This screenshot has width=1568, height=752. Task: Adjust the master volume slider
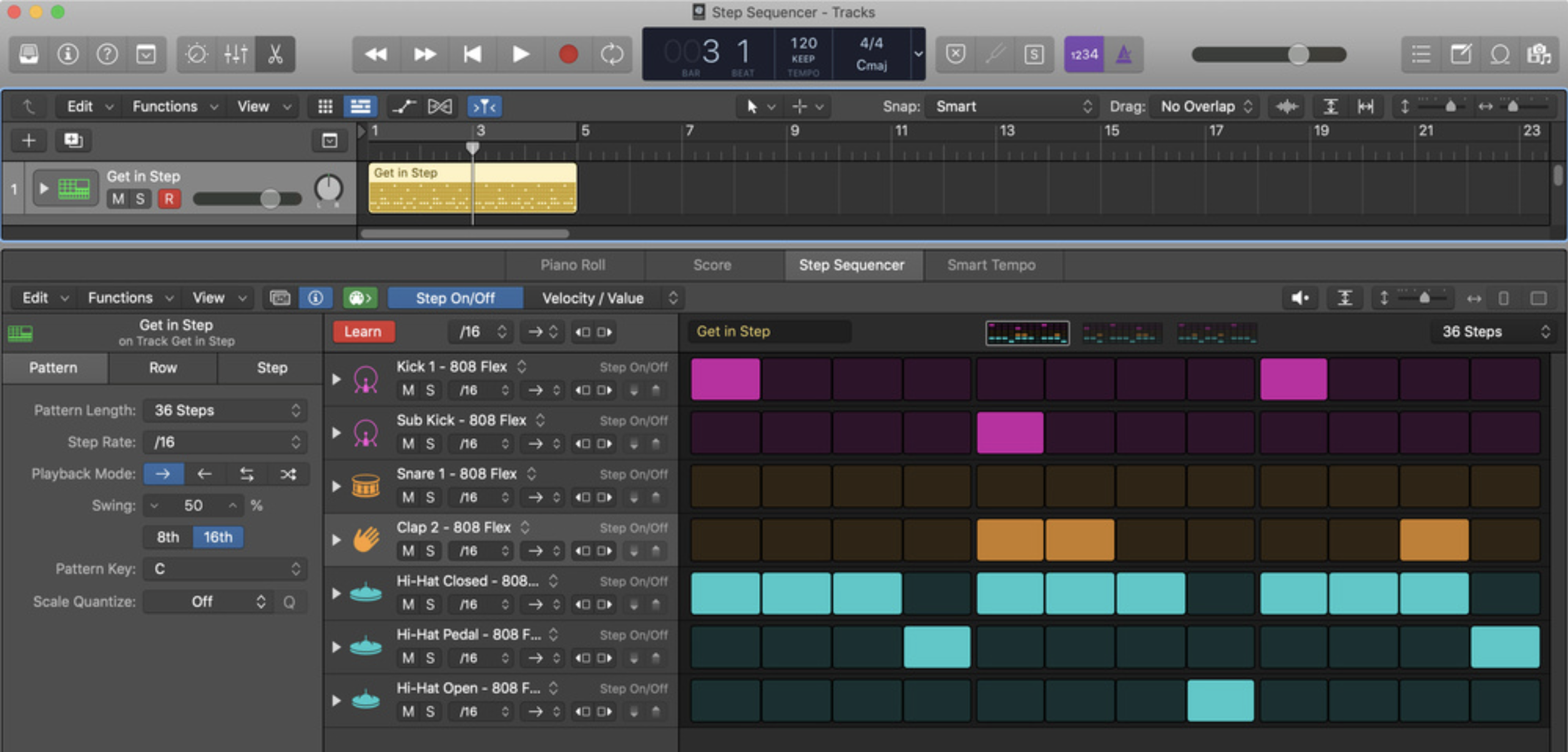coord(1298,54)
